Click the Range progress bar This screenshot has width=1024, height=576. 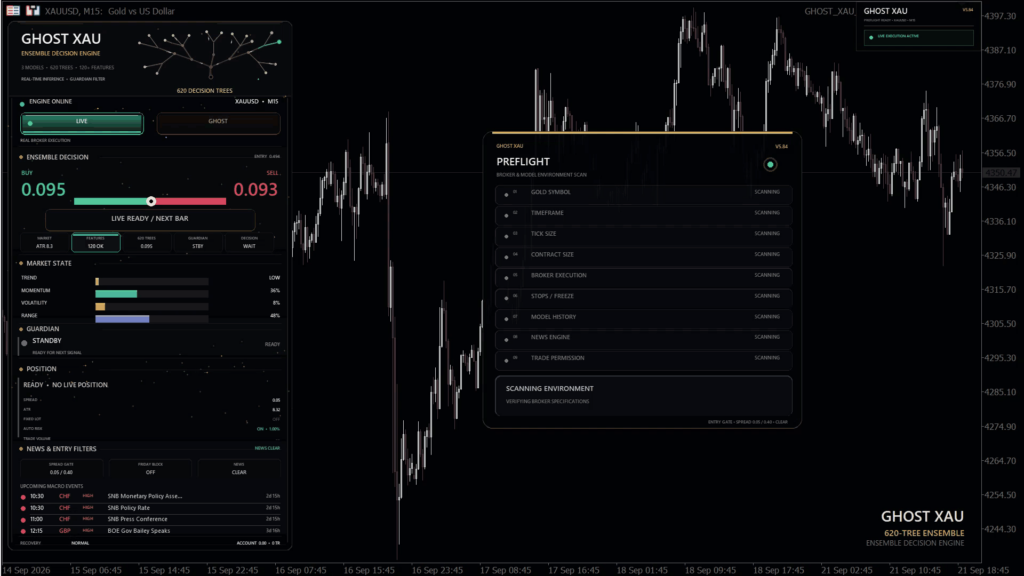(152, 319)
